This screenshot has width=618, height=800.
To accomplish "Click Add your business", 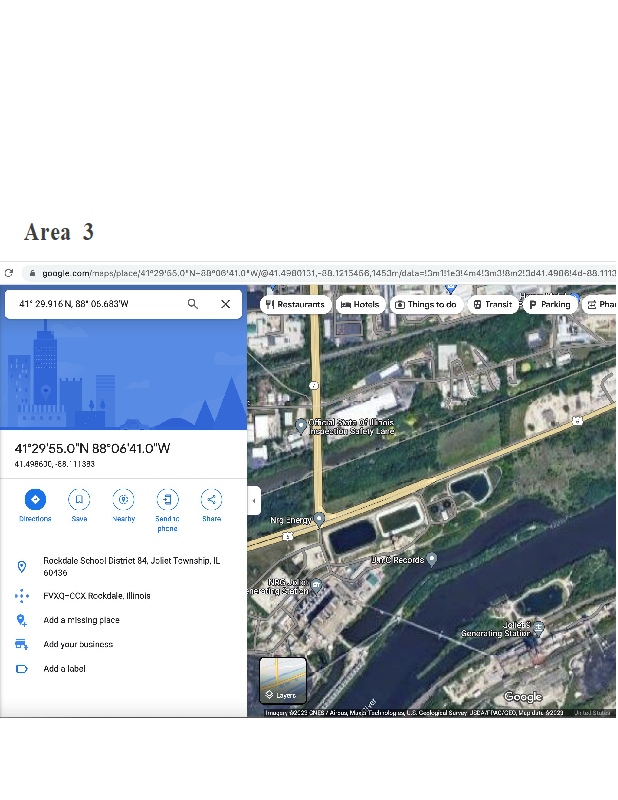I will point(78,644).
